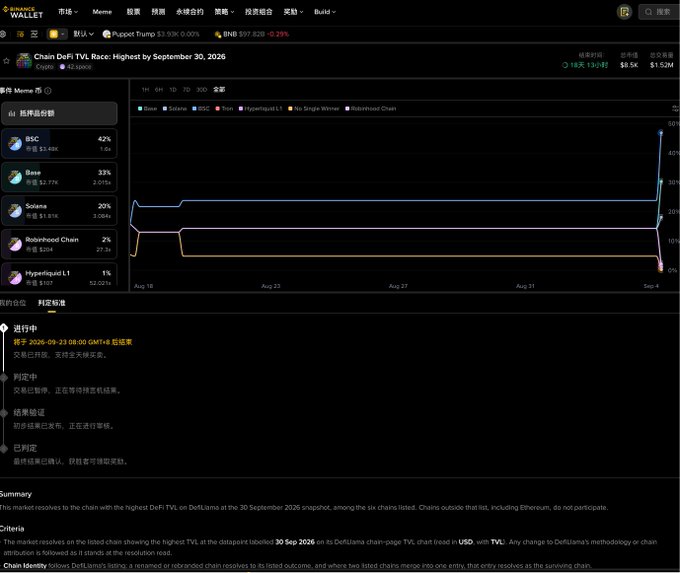Click the BSC token avatar icon
This screenshot has height=573, width=680.
point(15,144)
